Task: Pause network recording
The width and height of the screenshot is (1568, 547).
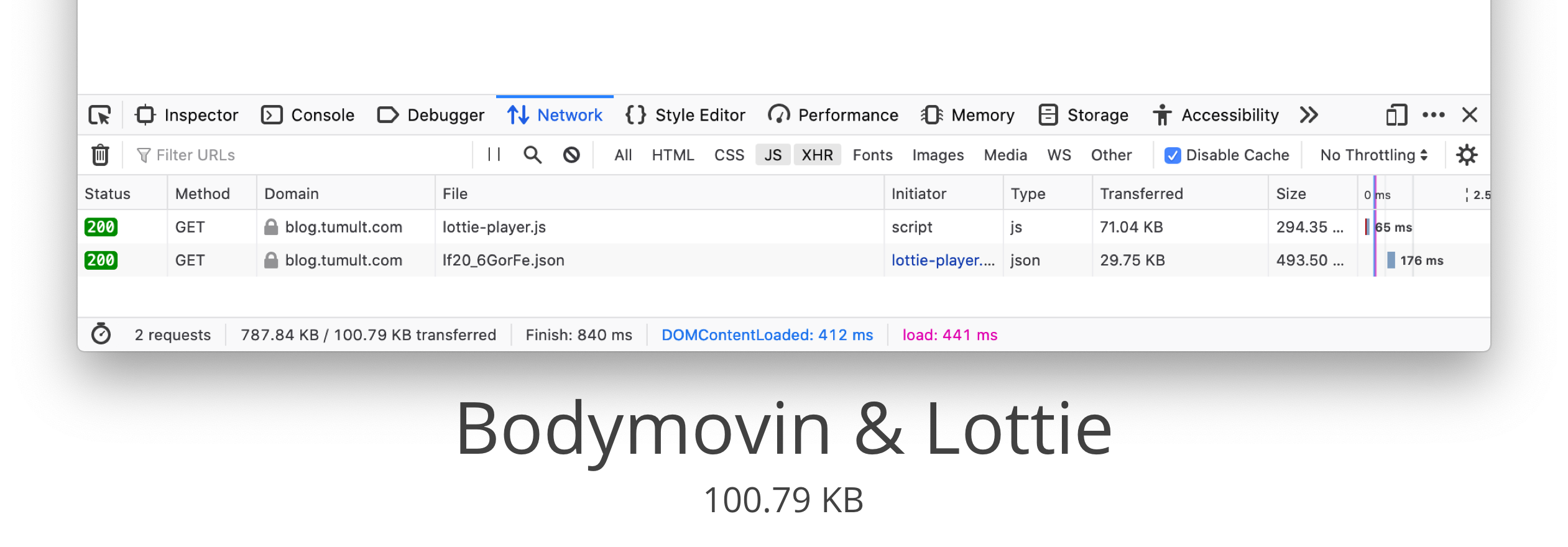Action: point(494,155)
